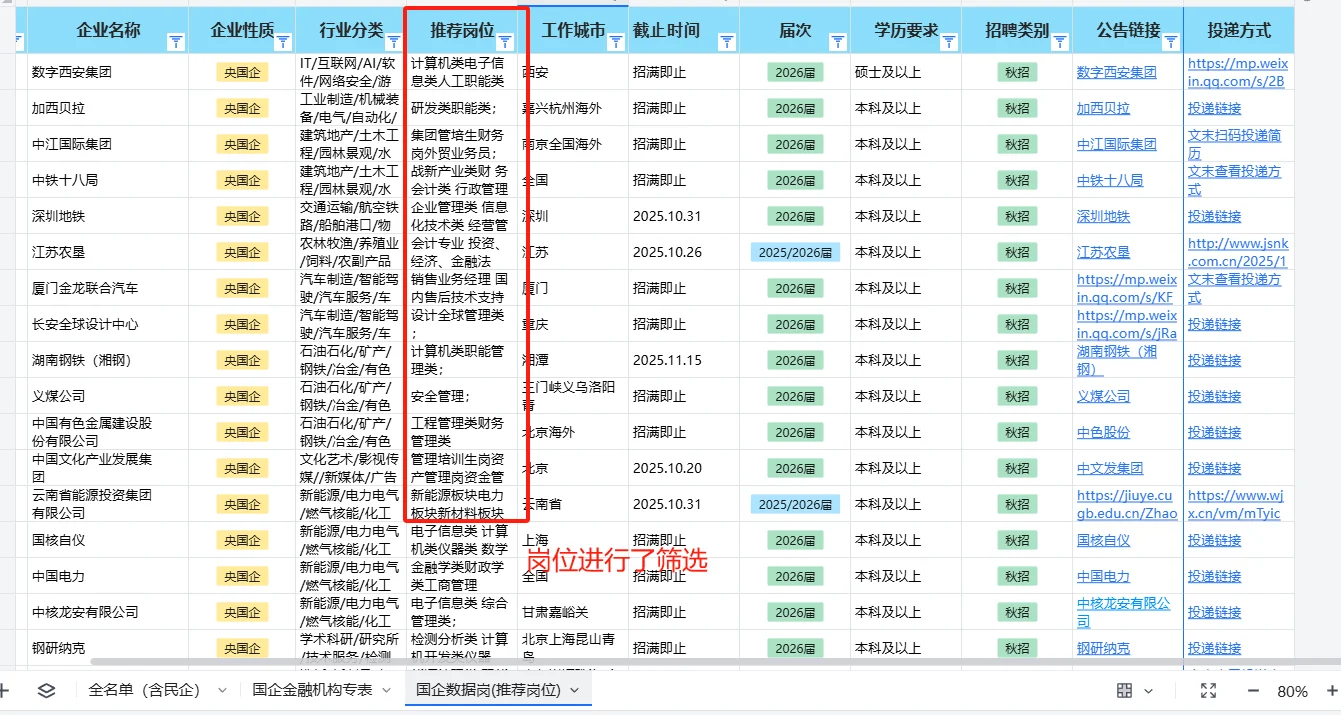Open 中铁十八局 announcement link

tap(1109, 180)
